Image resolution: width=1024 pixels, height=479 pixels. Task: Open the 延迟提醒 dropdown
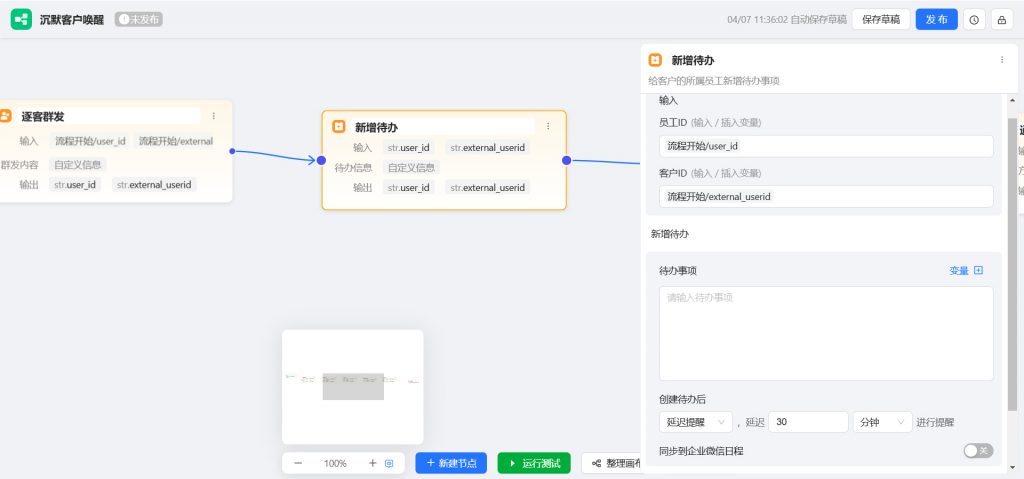[x=696, y=422]
